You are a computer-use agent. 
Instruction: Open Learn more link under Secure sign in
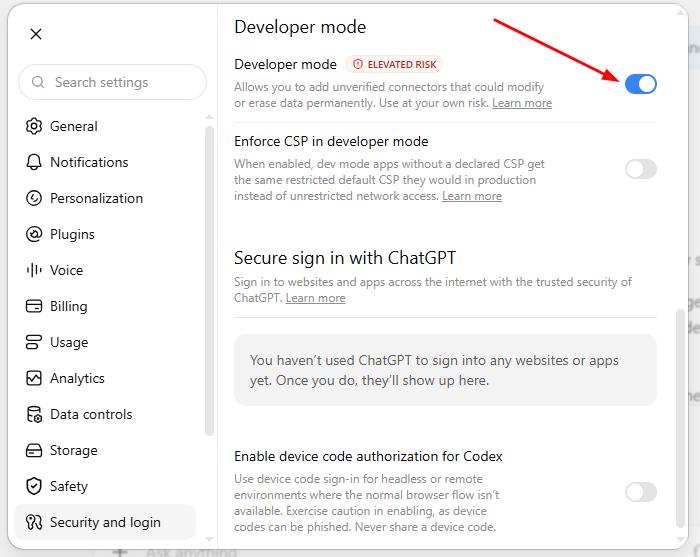point(316,298)
